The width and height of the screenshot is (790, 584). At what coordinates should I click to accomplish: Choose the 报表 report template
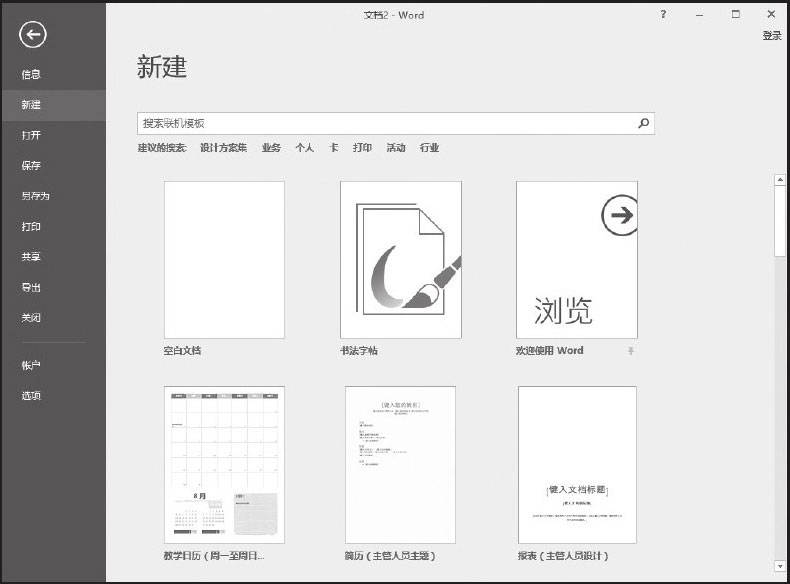point(576,465)
